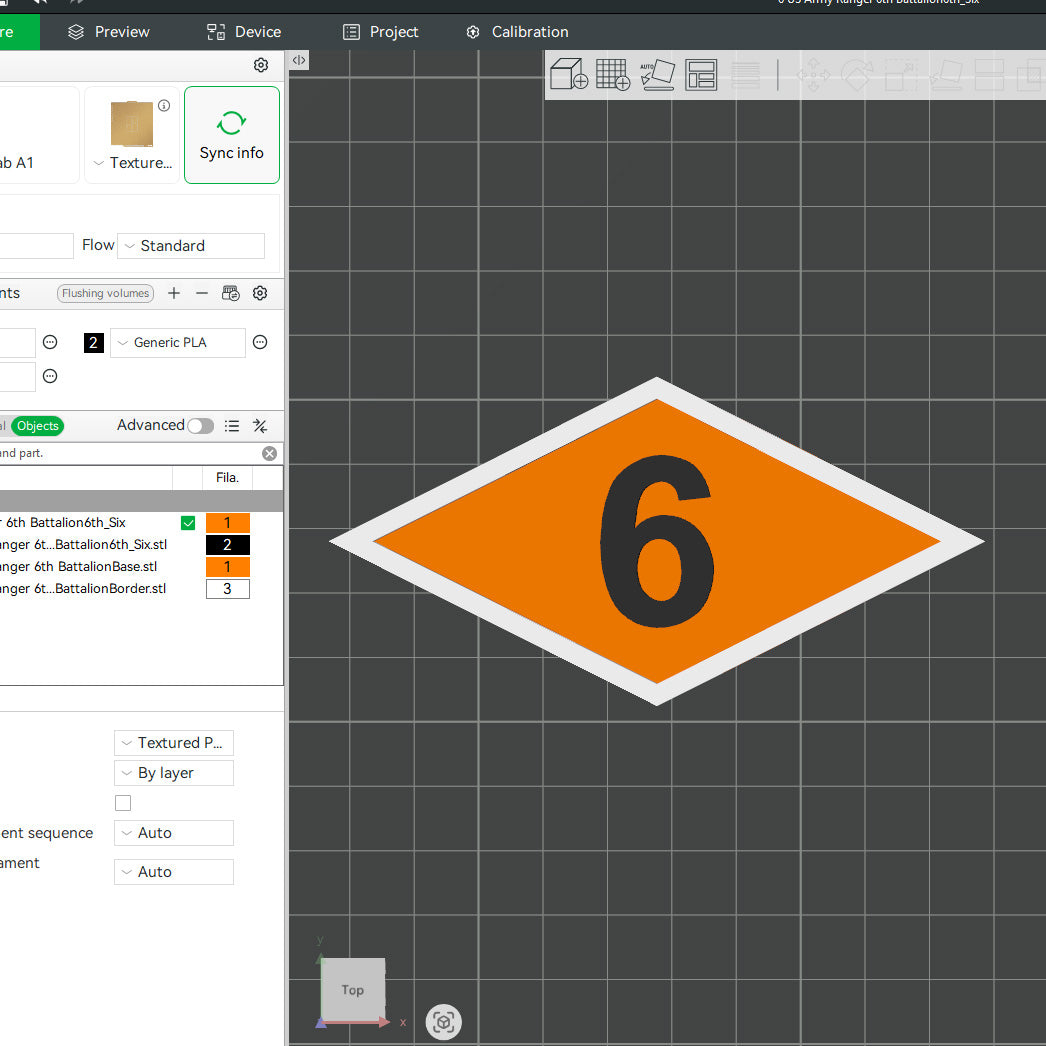
Task: Click the compare presets icon beside Advanced
Action: tap(260, 426)
